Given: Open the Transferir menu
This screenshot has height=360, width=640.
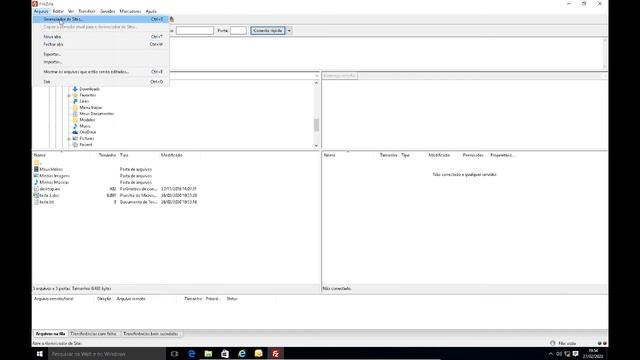Looking at the screenshot, I should (x=87, y=11).
